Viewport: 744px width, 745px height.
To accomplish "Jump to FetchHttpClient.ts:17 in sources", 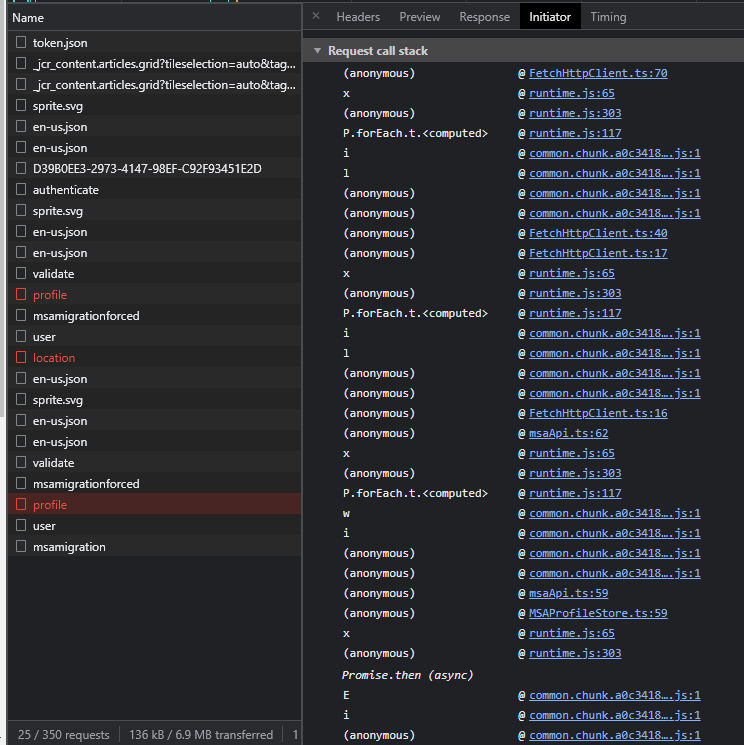I will point(598,253).
